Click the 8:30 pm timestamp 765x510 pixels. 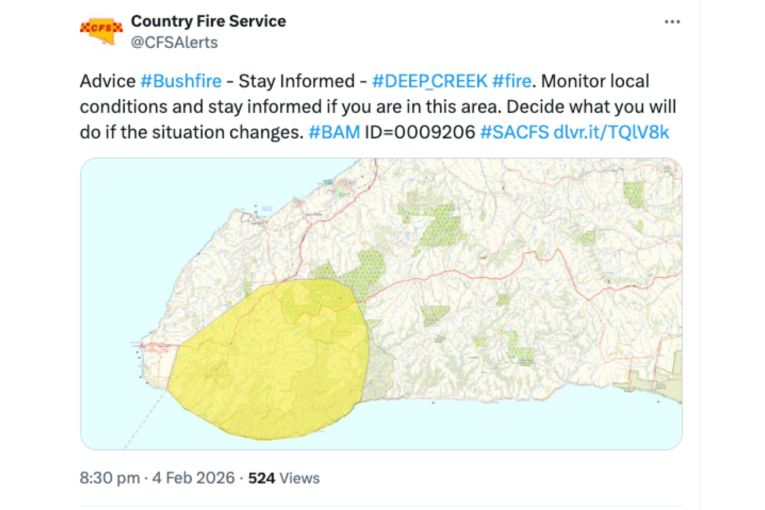pyautogui.click(x=109, y=478)
